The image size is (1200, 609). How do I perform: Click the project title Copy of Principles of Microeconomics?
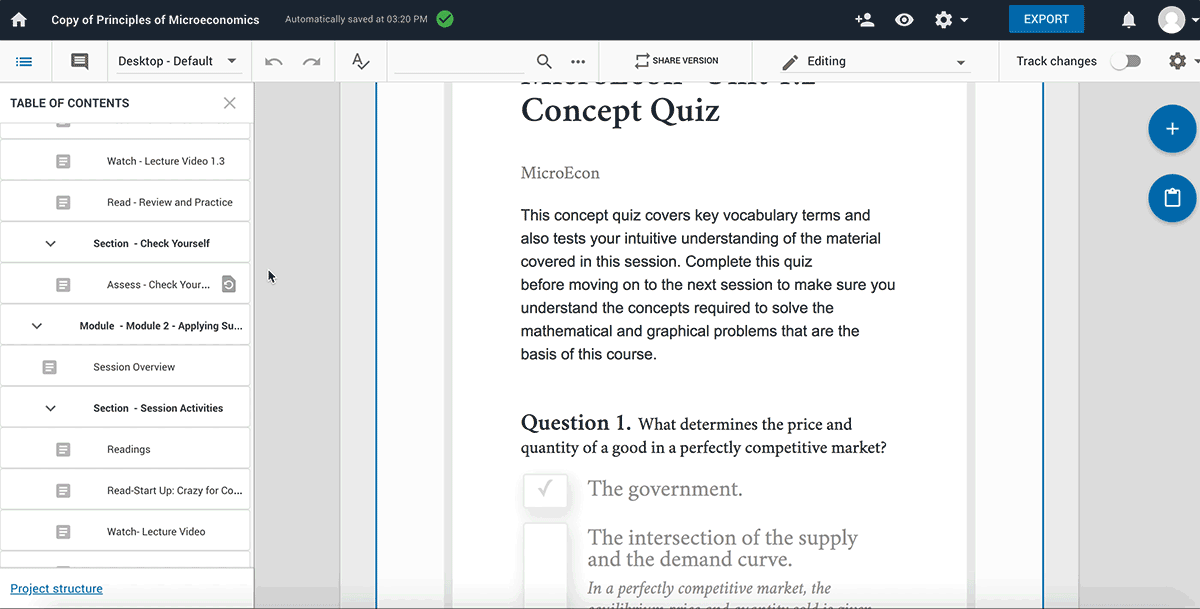pos(155,20)
